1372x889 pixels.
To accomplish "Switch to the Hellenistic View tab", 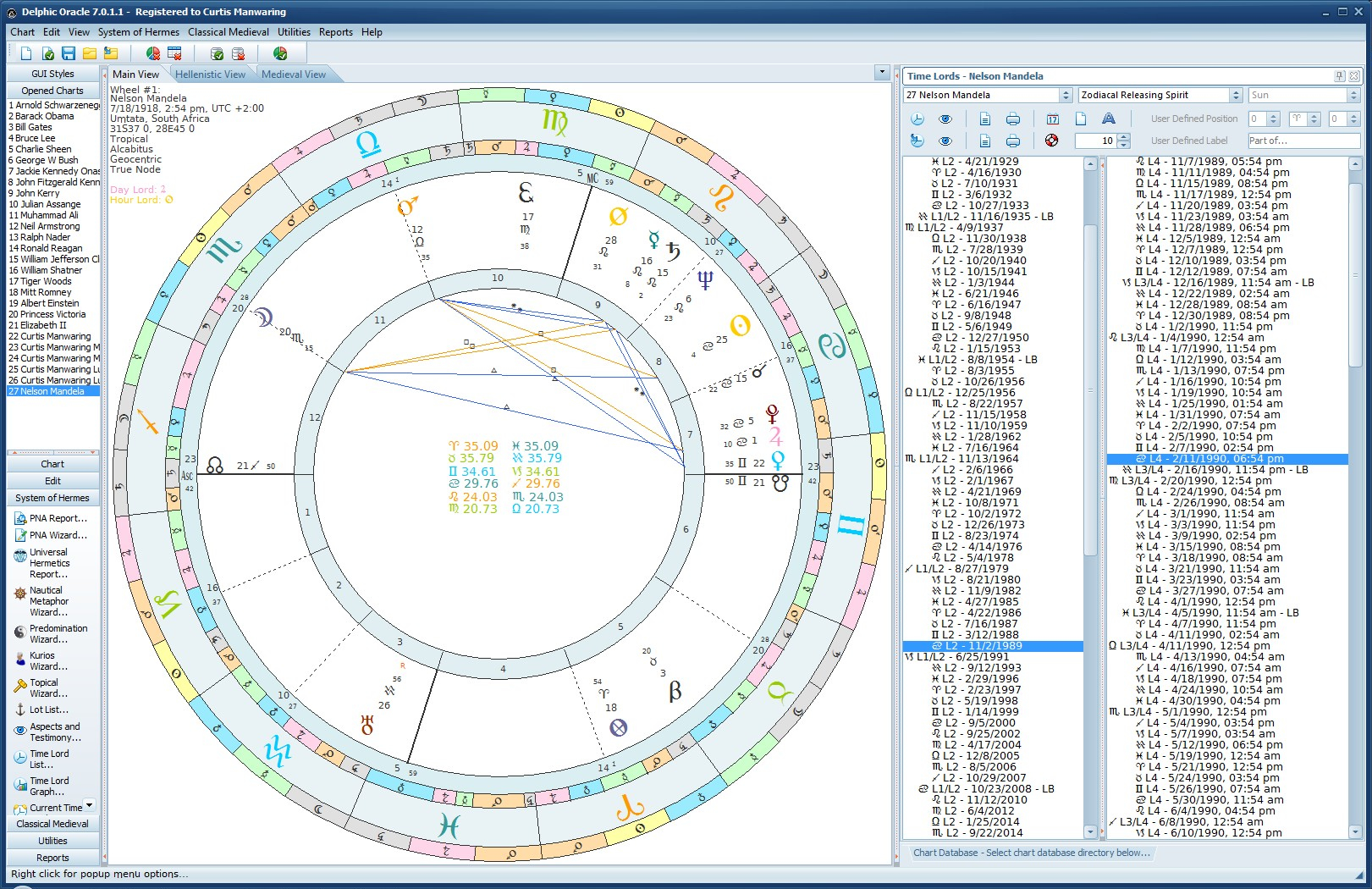I will pos(210,75).
